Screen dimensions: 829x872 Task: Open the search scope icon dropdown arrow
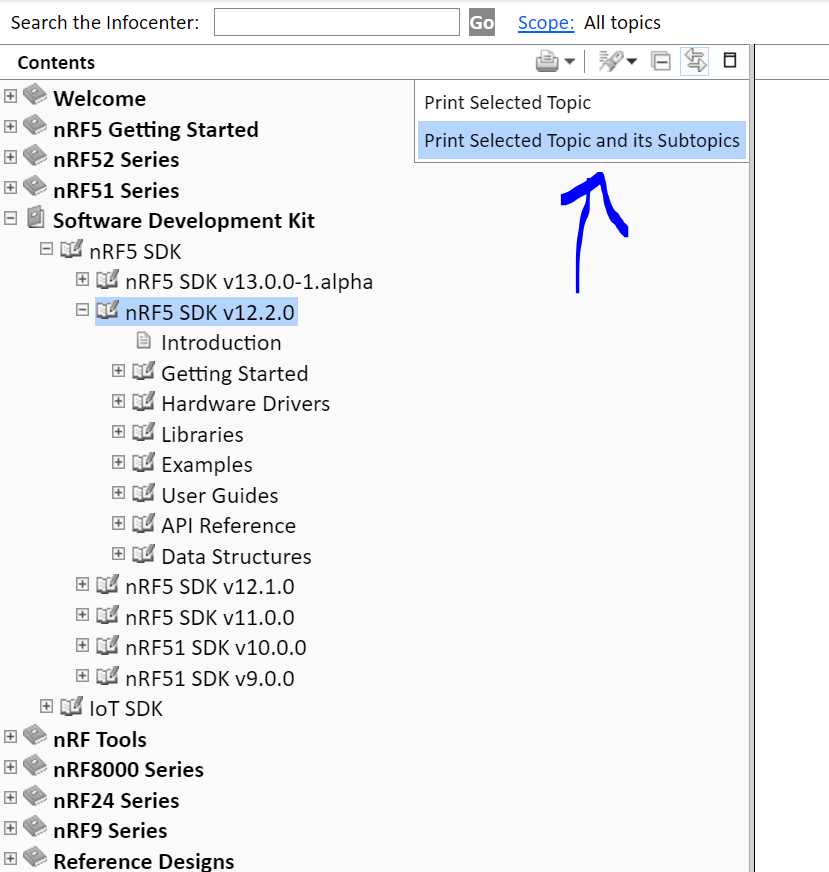[x=632, y=61]
